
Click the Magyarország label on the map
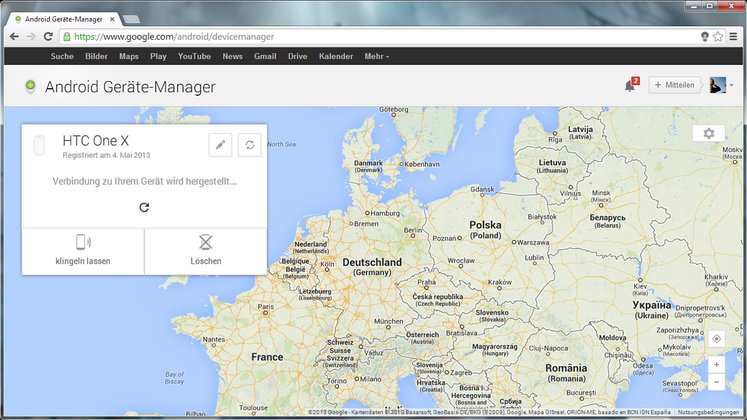495,347
